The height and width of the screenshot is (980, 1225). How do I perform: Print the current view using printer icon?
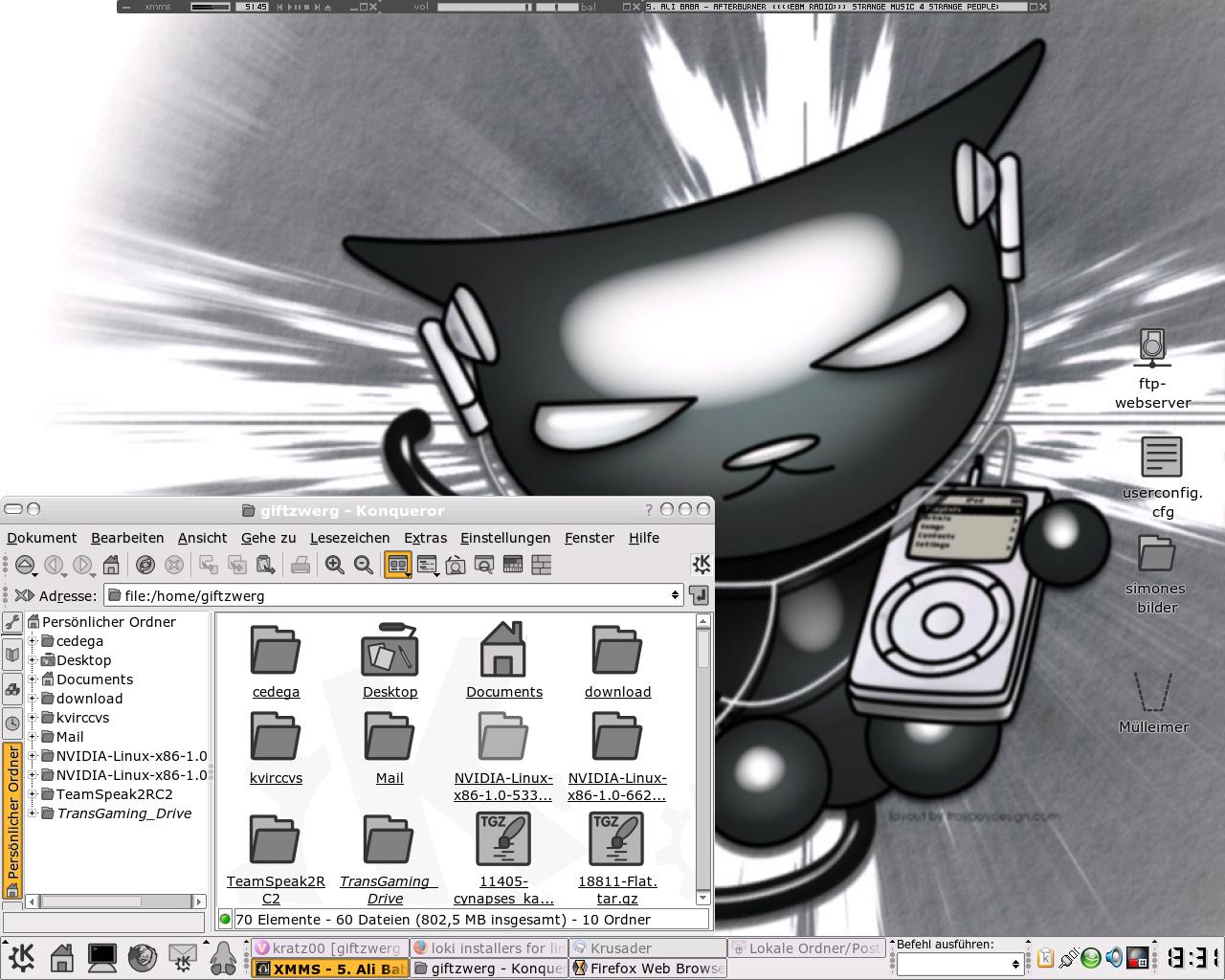point(301,565)
